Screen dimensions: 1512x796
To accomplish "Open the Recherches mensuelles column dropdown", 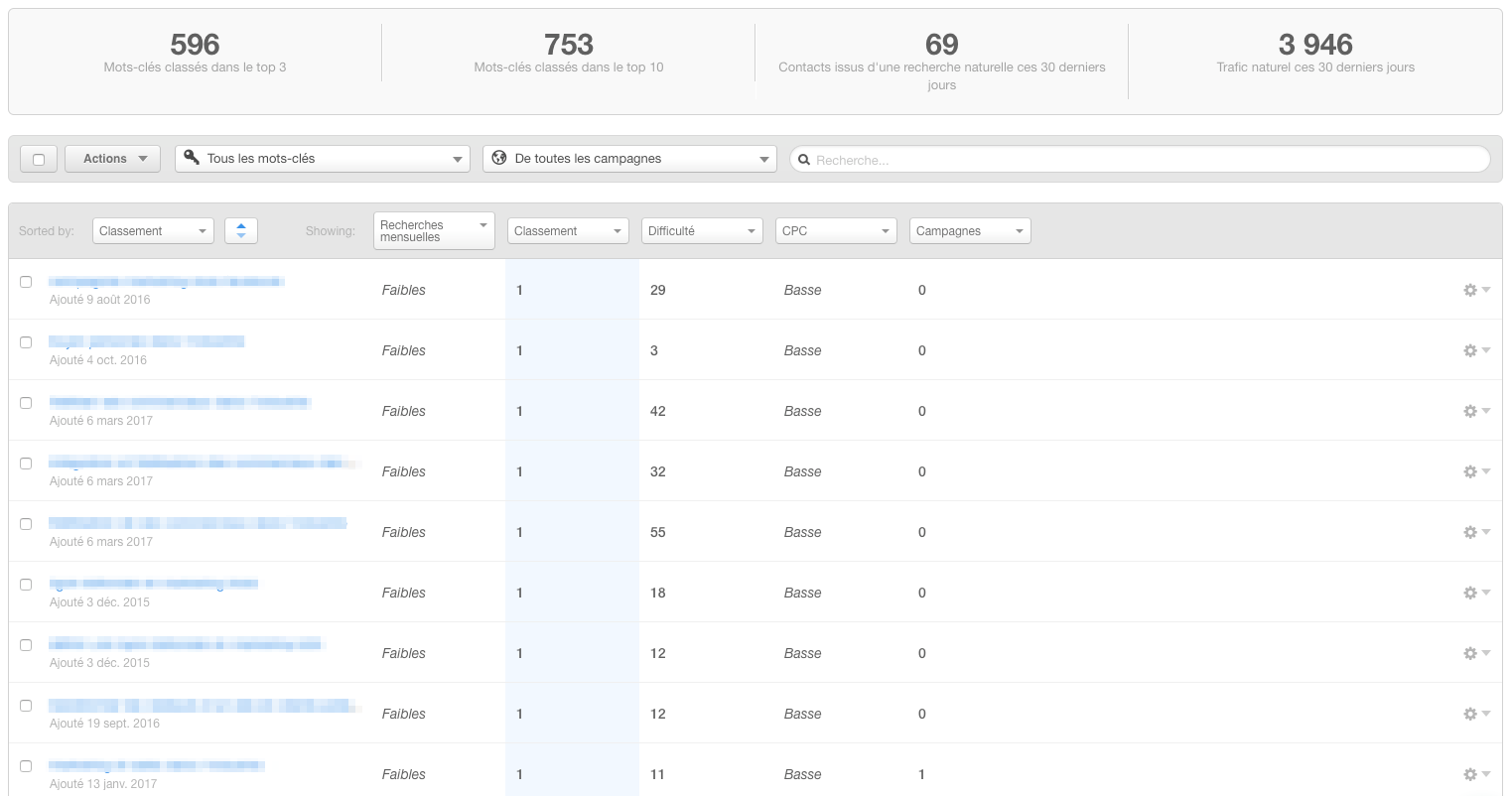I will (x=434, y=230).
